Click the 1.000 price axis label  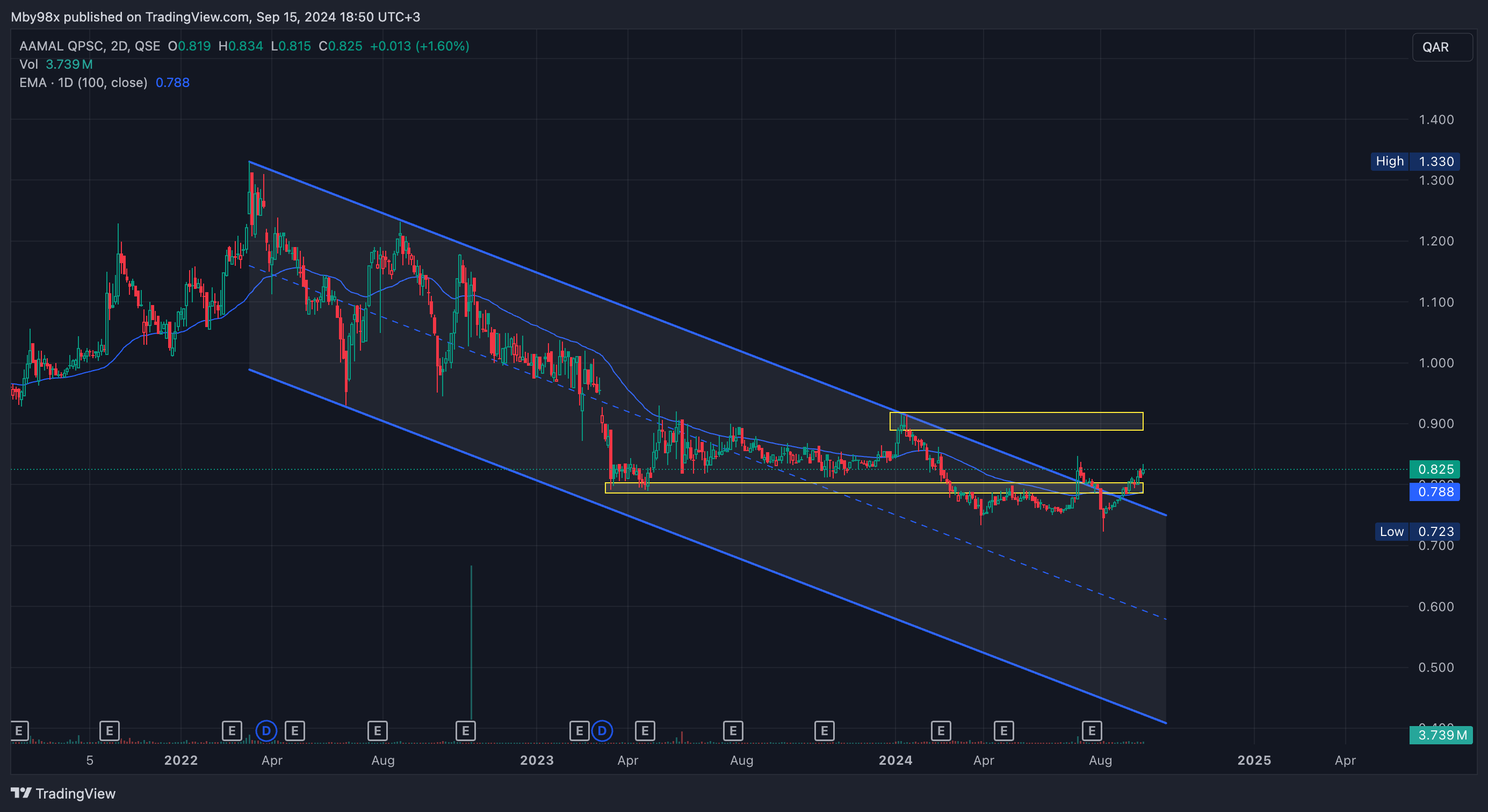pos(1436,363)
